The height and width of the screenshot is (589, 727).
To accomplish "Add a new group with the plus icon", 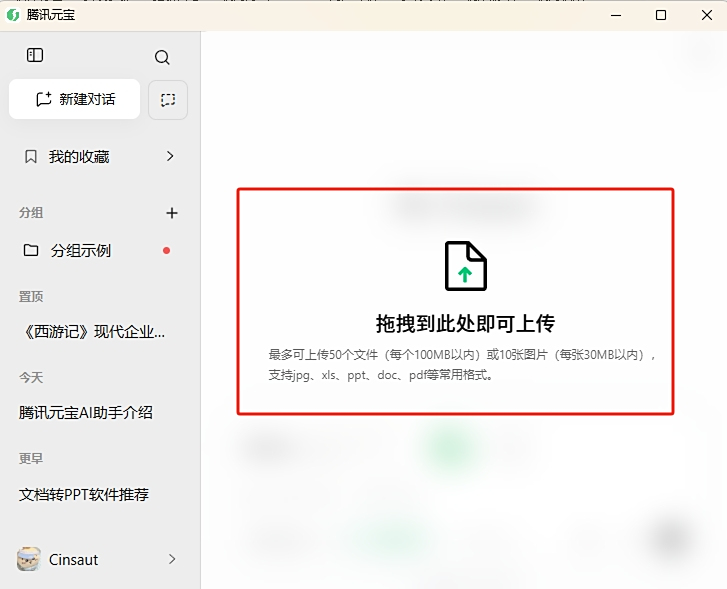I will [171, 213].
